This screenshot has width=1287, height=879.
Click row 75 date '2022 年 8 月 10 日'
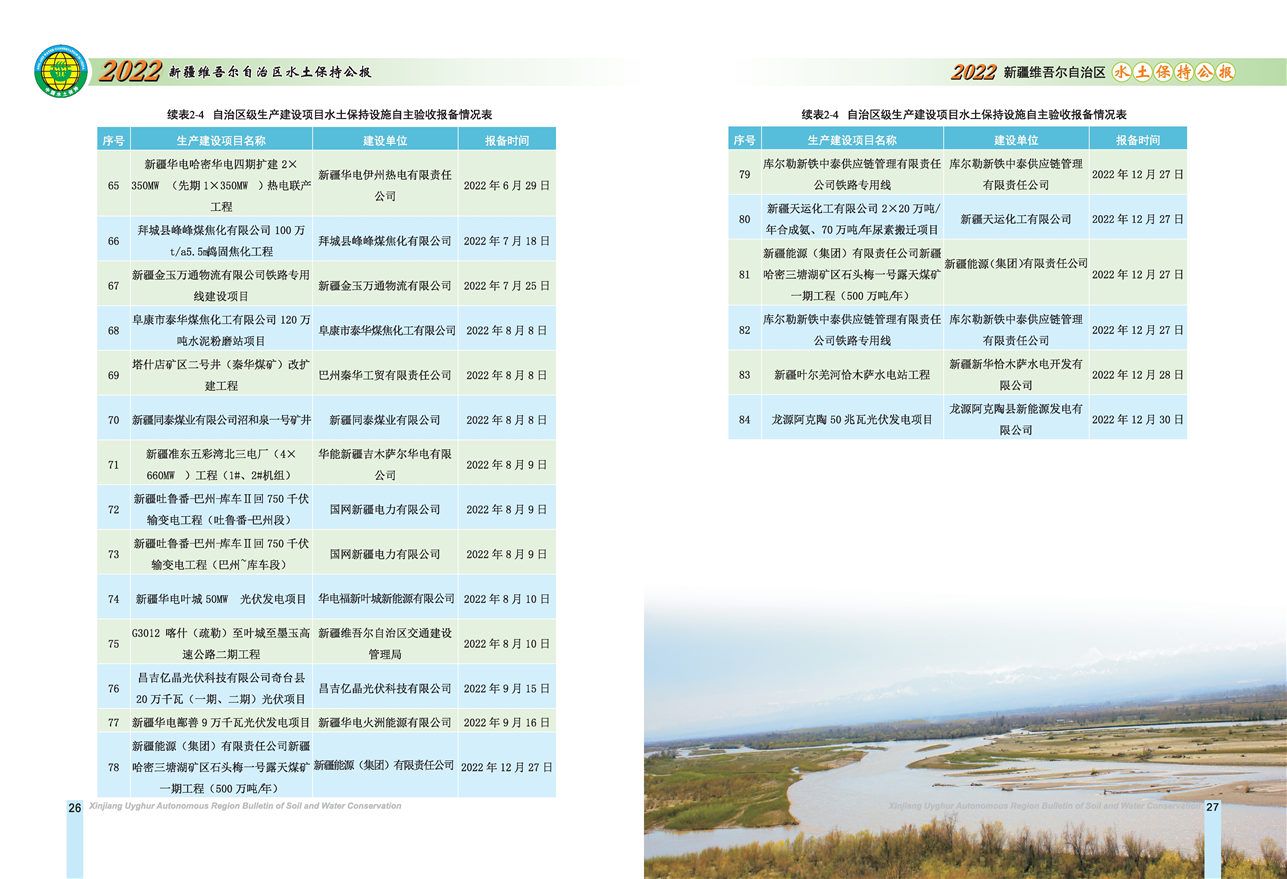pos(507,644)
